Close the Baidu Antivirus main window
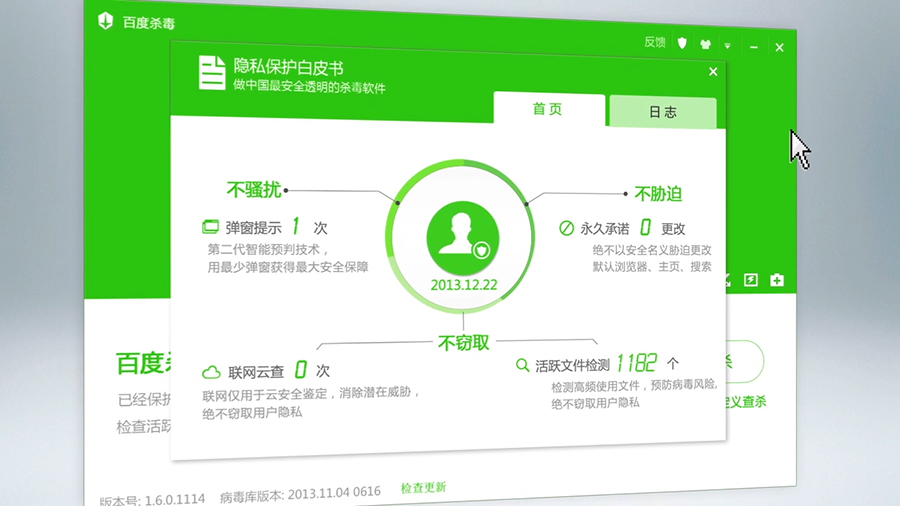The height and width of the screenshot is (506, 900). [779, 48]
